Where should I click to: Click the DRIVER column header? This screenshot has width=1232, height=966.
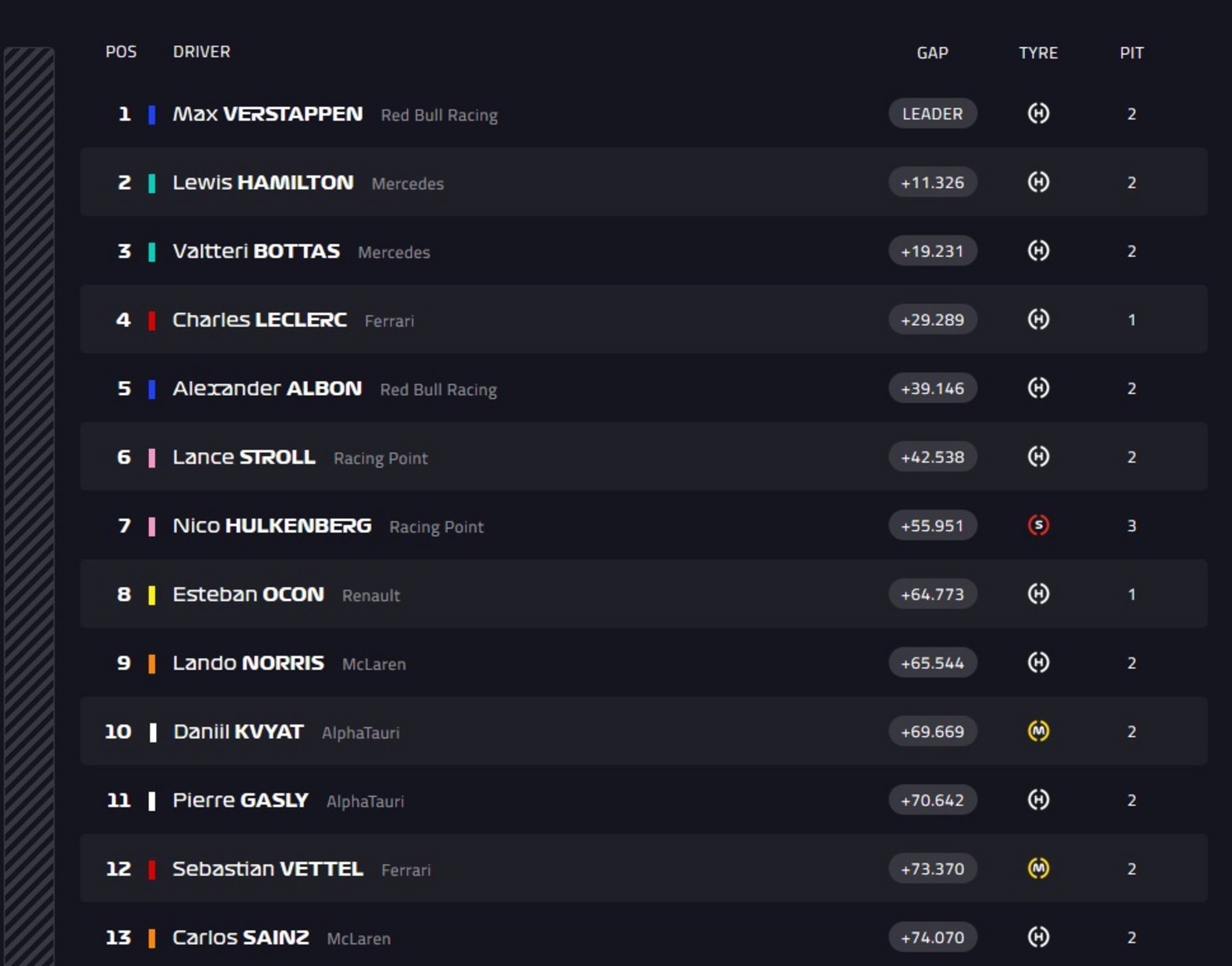tap(201, 52)
